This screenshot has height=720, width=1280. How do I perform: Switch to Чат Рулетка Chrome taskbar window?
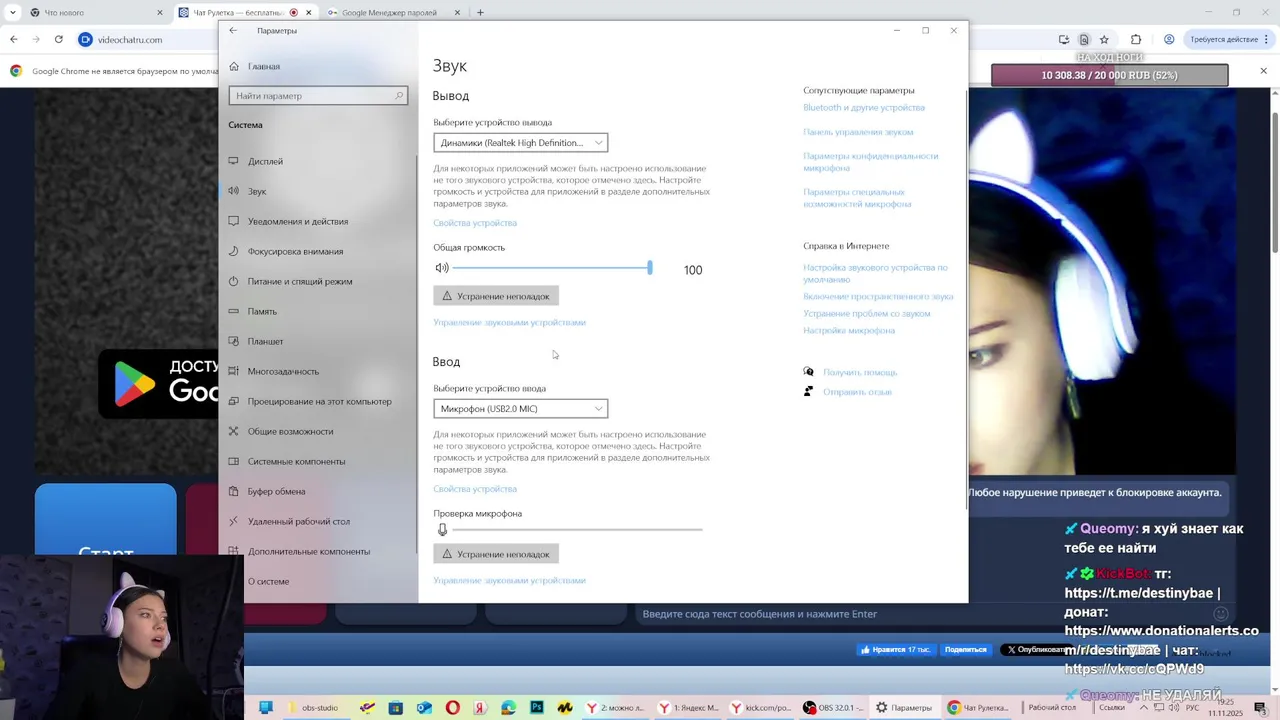pyautogui.click(x=978, y=708)
